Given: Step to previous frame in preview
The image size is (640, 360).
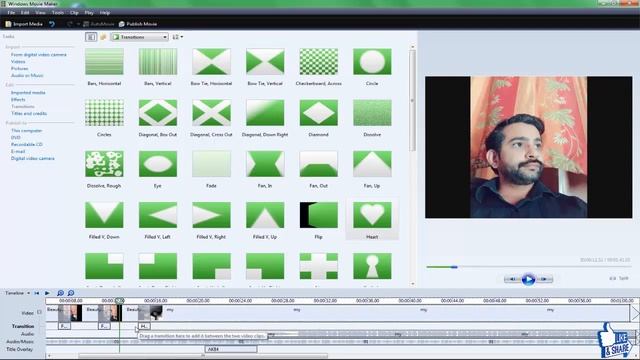Looking at the screenshot, I should (513, 279).
